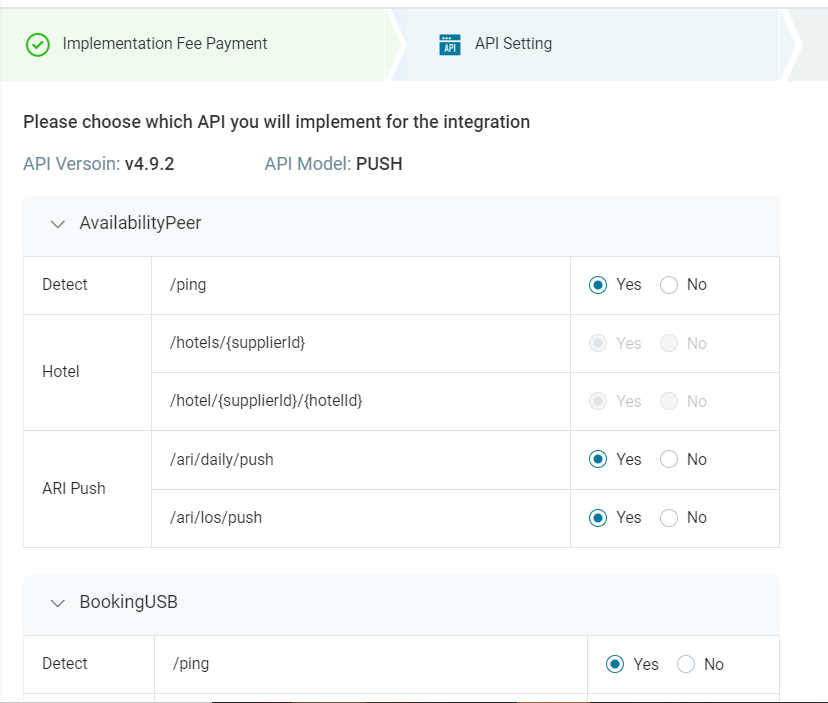Select No for AvailabilityPeer /ping
828x703 pixels.
tap(669, 285)
